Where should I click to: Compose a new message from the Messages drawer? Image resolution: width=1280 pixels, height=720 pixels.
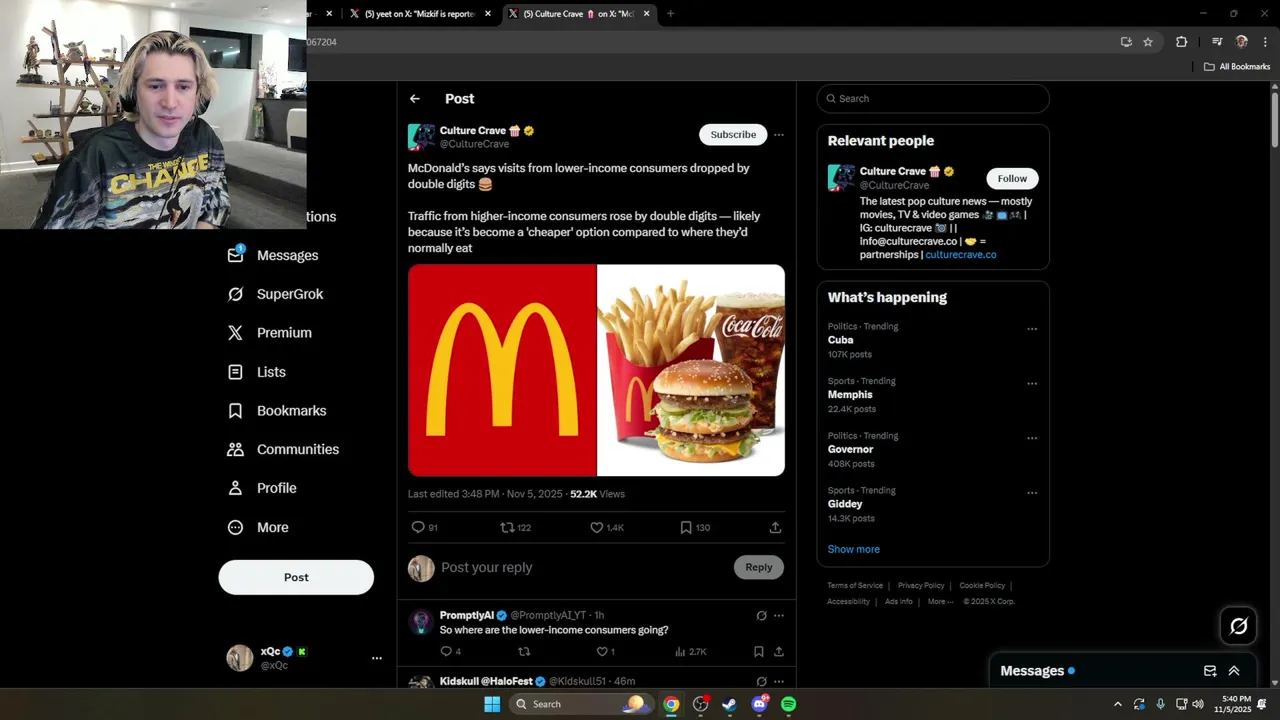(x=1210, y=671)
